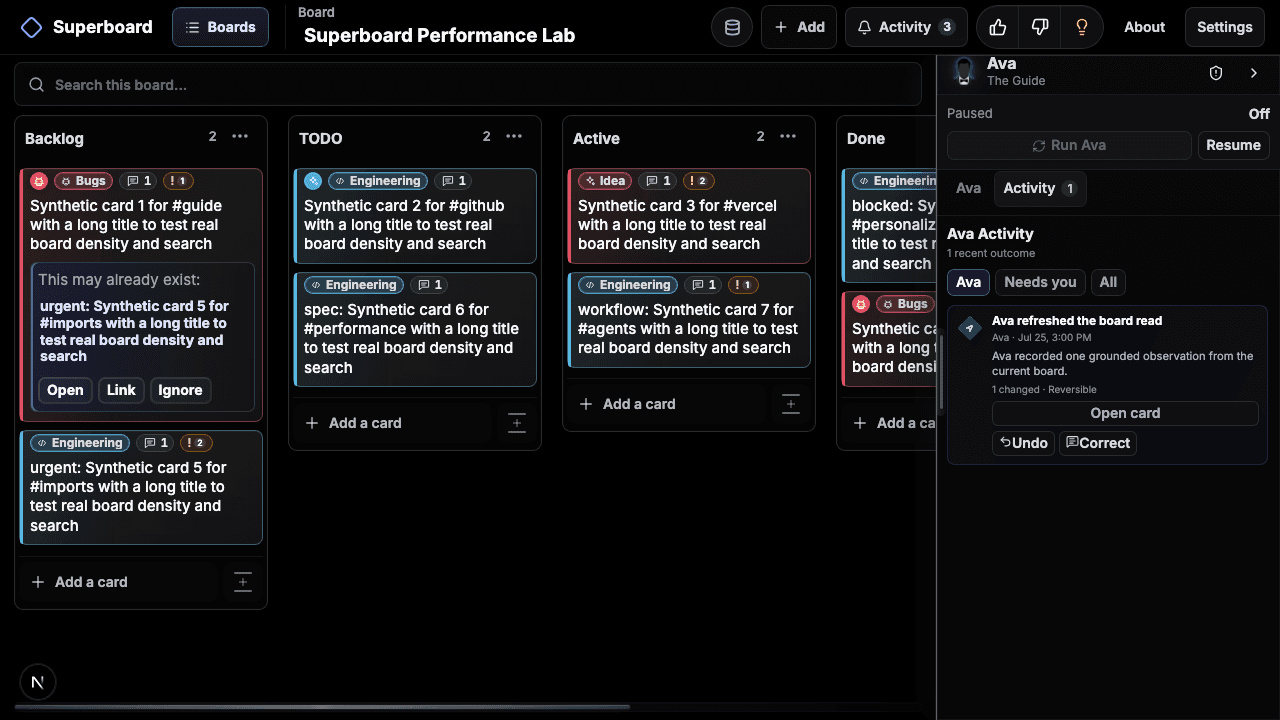Click comment count on spec Synthetic card 6
The width and height of the screenshot is (1280, 720).
[x=429, y=285]
